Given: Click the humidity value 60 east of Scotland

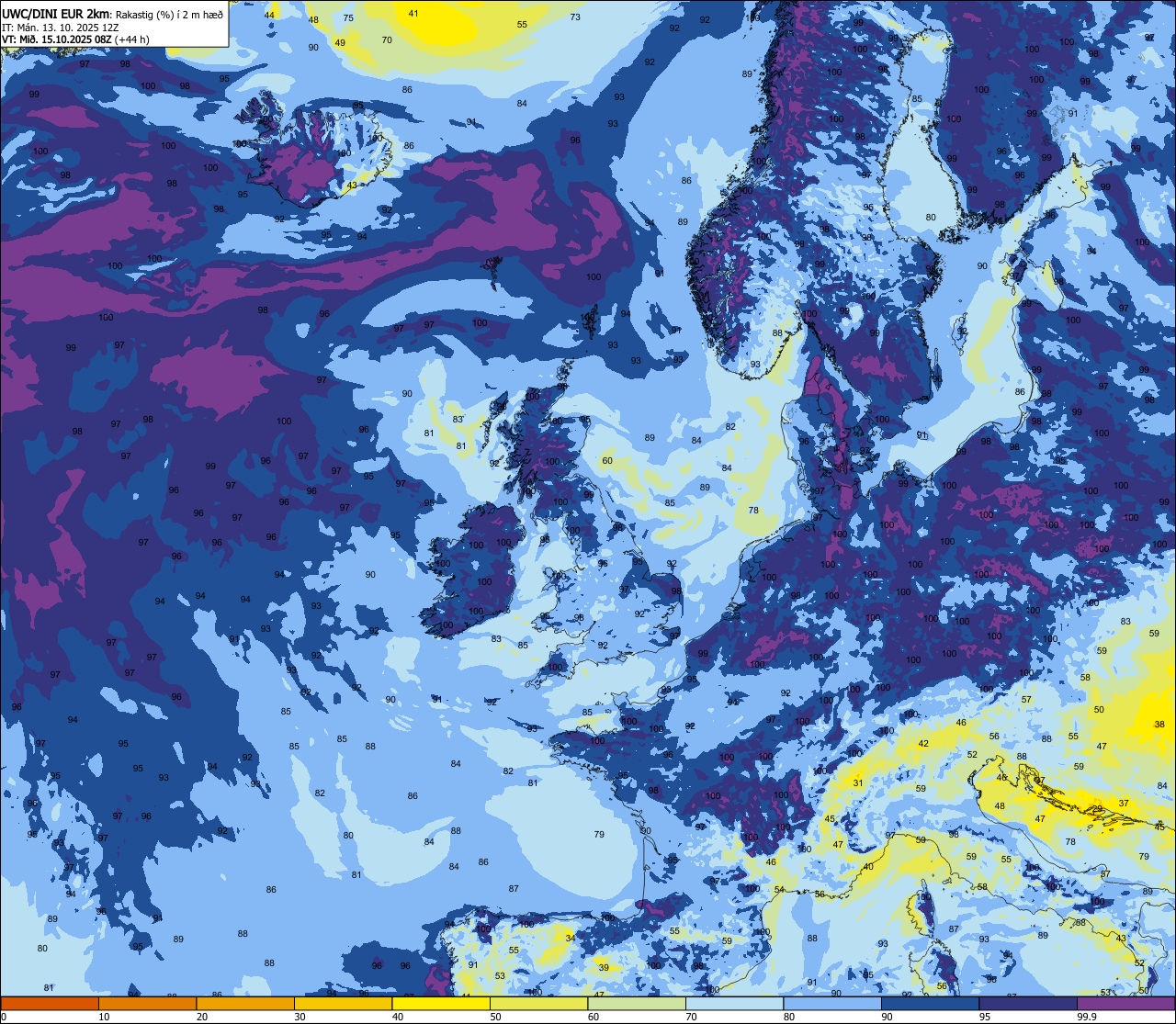Looking at the screenshot, I should pos(607,461).
